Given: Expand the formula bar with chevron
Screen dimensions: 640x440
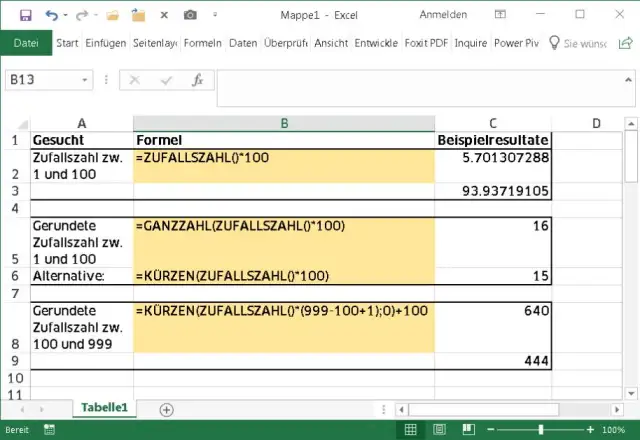Looking at the screenshot, I should 626,80.
